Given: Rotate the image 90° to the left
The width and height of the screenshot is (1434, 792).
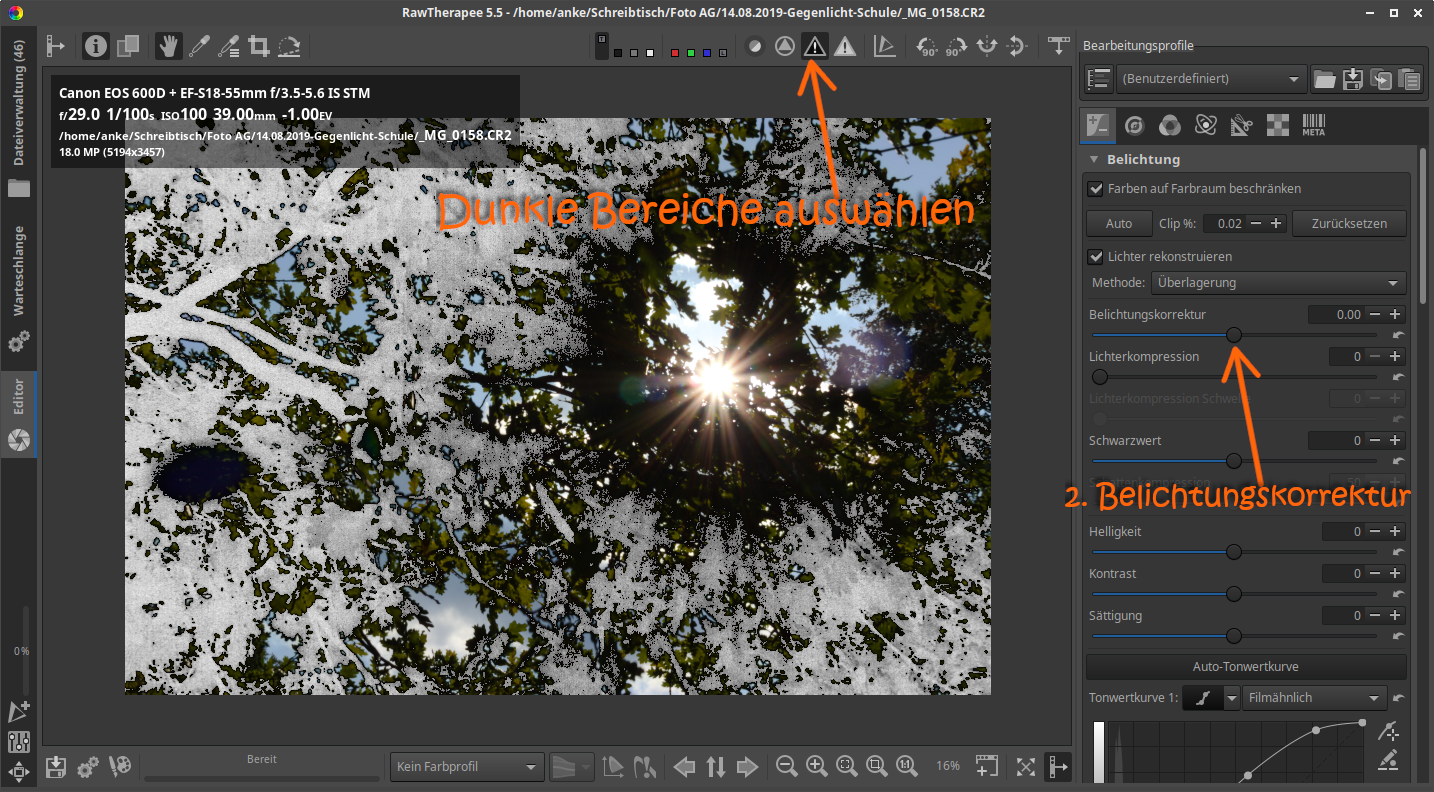Looking at the screenshot, I should 927,46.
